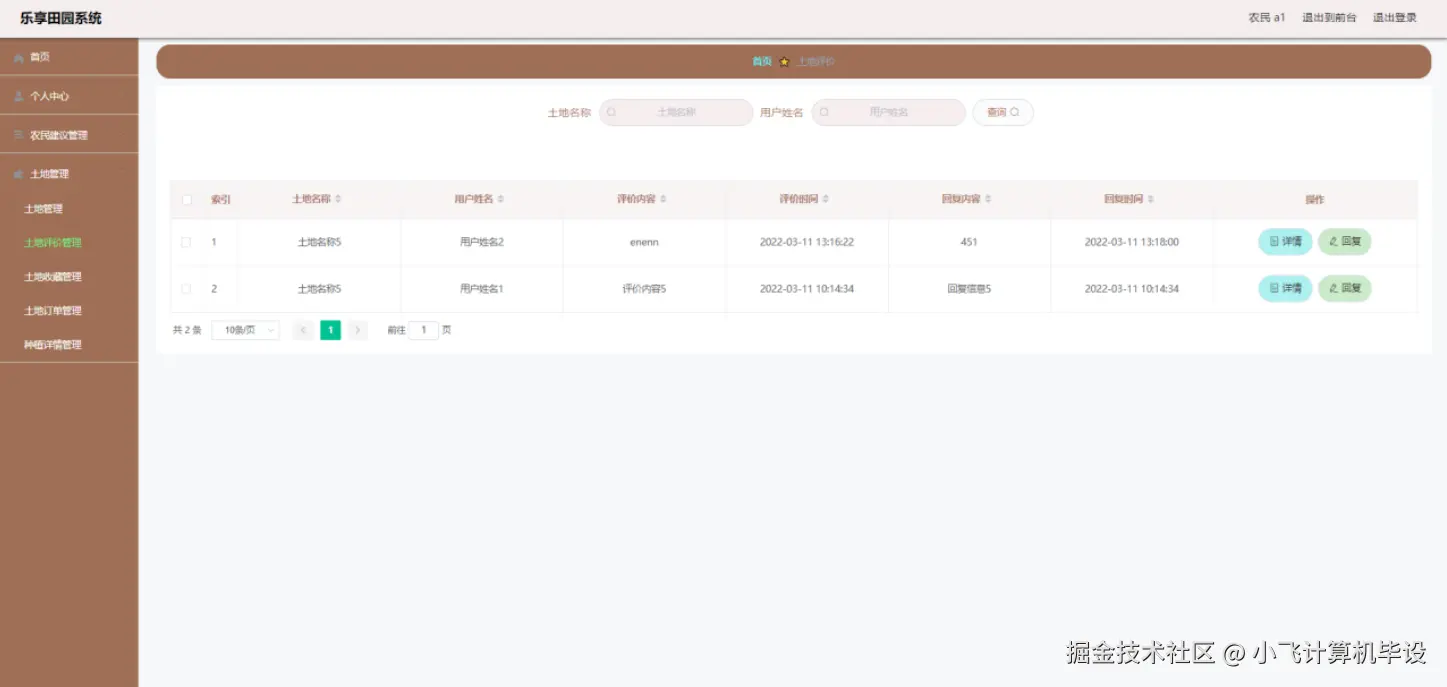This screenshot has height=687, width=1447.
Task: Click the 用户姓名2 cell
Action: coord(482,242)
